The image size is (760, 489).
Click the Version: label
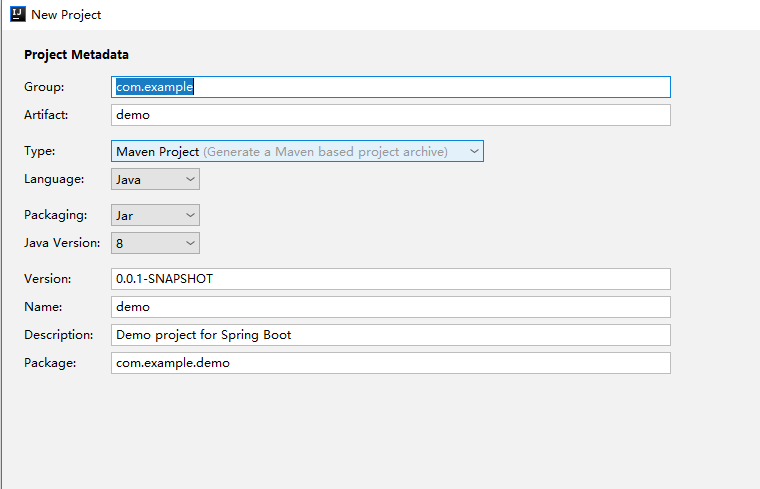click(x=48, y=279)
